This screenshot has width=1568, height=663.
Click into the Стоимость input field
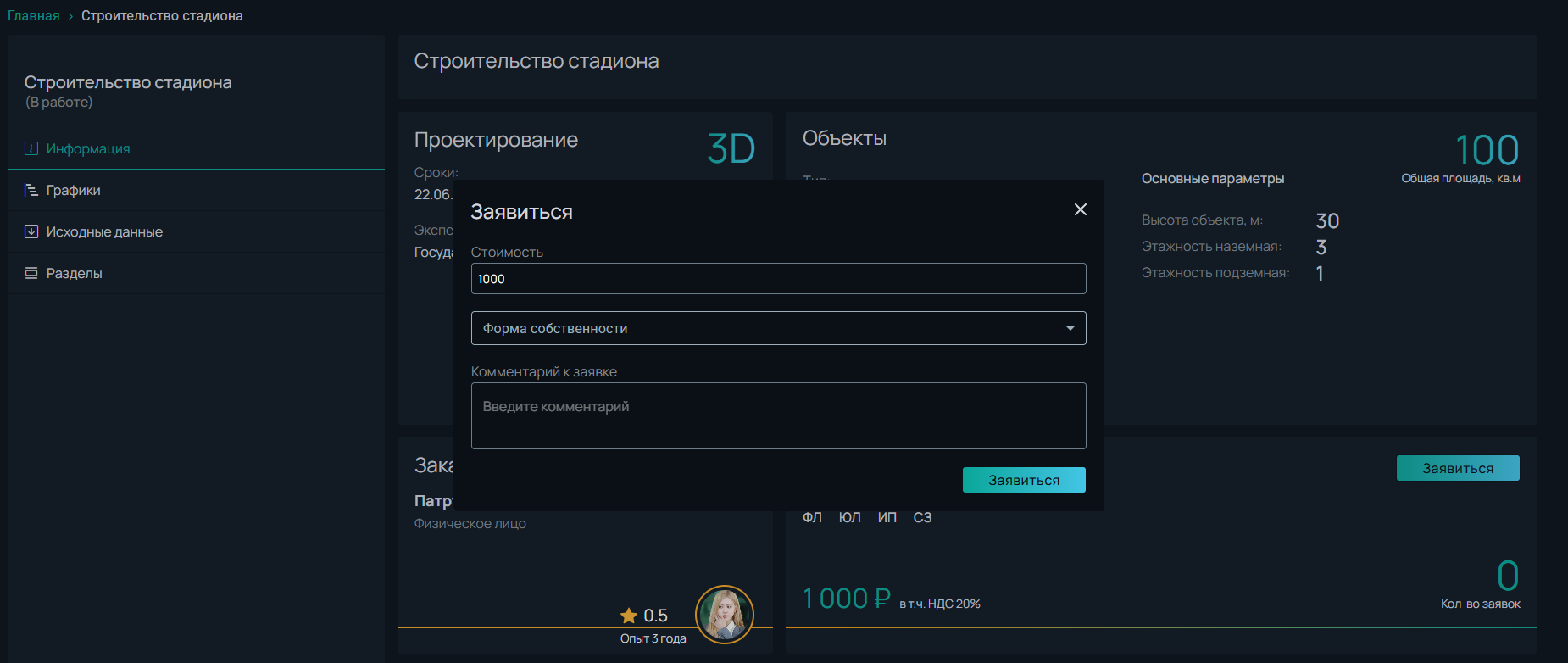[777, 279]
